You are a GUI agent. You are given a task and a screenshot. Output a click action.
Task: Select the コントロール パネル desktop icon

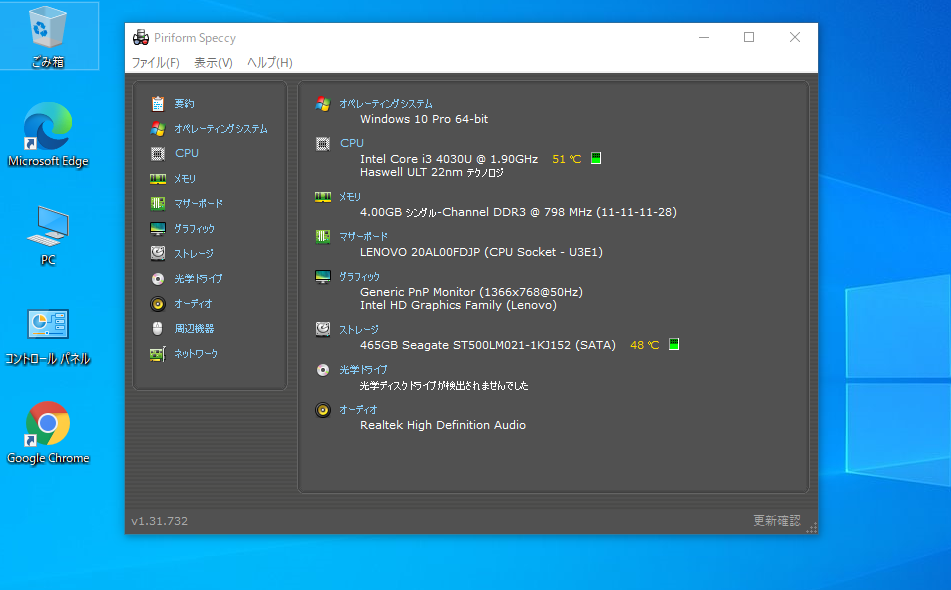48,337
